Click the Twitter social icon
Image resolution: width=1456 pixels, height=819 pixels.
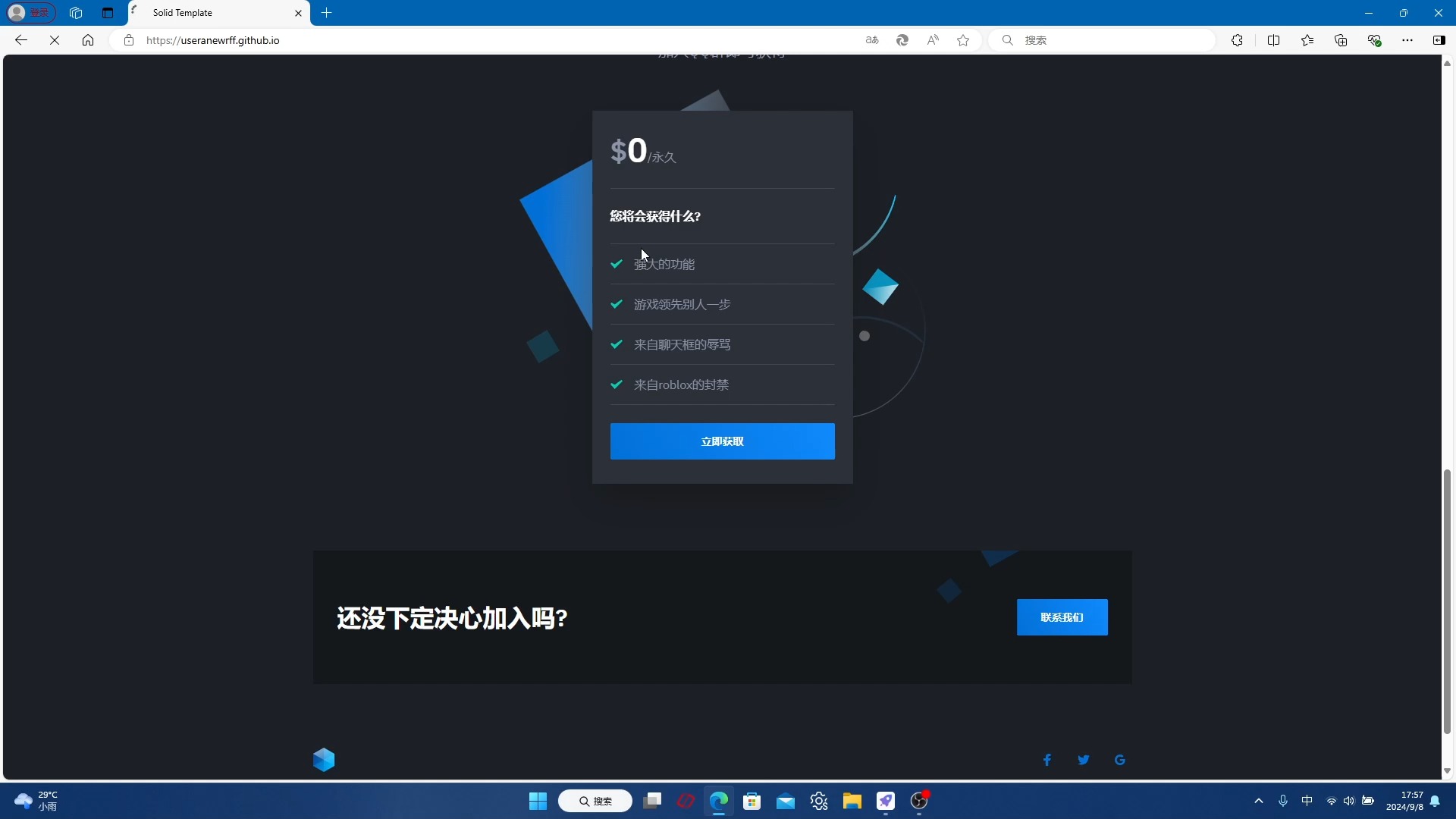pyautogui.click(x=1083, y=759)
